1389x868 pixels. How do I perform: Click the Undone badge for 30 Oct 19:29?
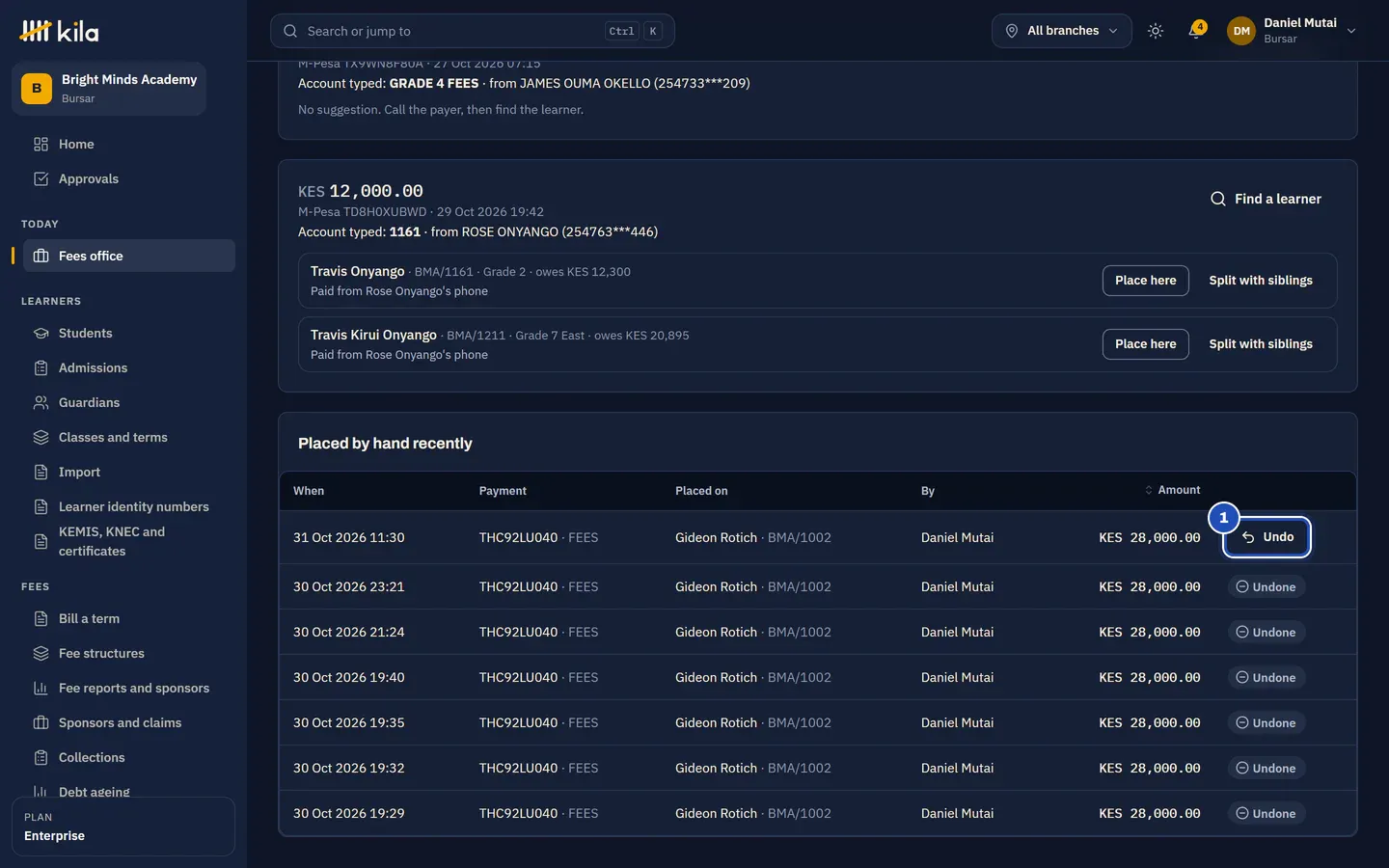(x=1266, y=813)
